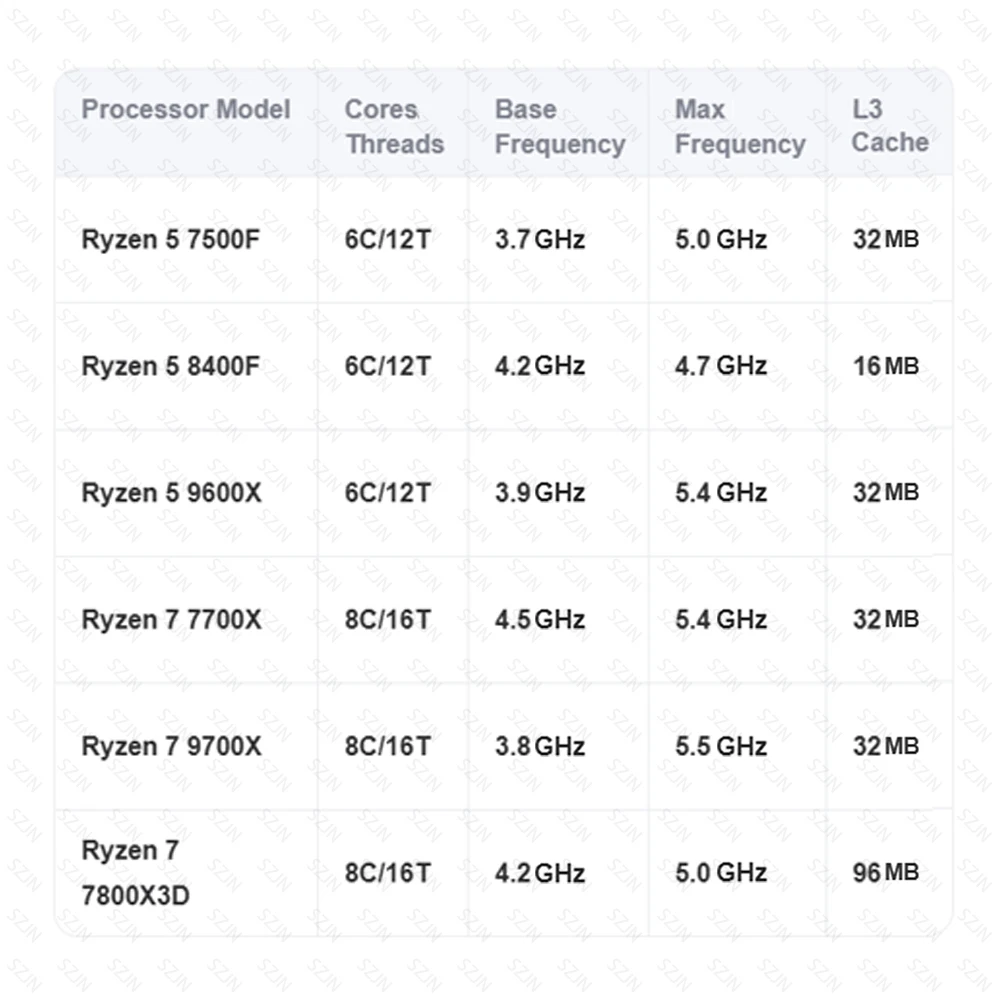Click the L3 Cache column header
Viewport: 1000px width, 1000px height.
(x=889, y=126)
